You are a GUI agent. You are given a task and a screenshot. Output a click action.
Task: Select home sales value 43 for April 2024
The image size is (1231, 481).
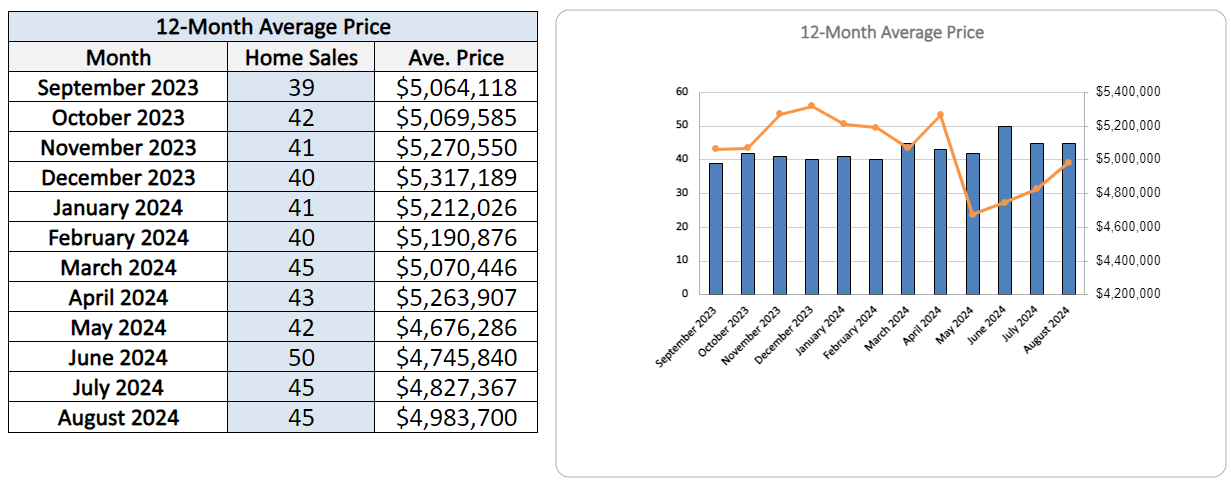coord(301,297)
